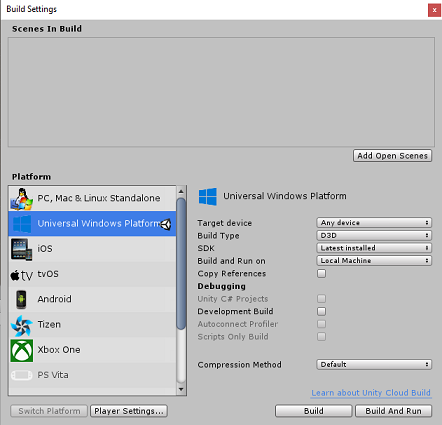Select the iOS platform label
442x425 pixels.
[x=45, y=249]
